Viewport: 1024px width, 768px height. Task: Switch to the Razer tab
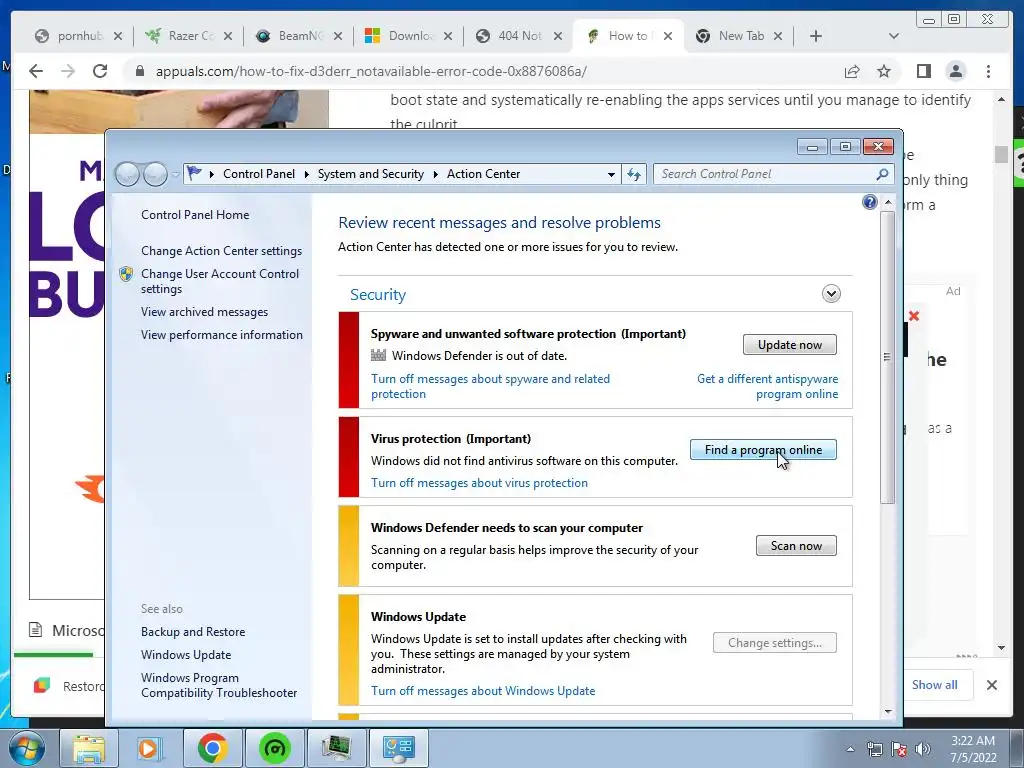[189, 36]
